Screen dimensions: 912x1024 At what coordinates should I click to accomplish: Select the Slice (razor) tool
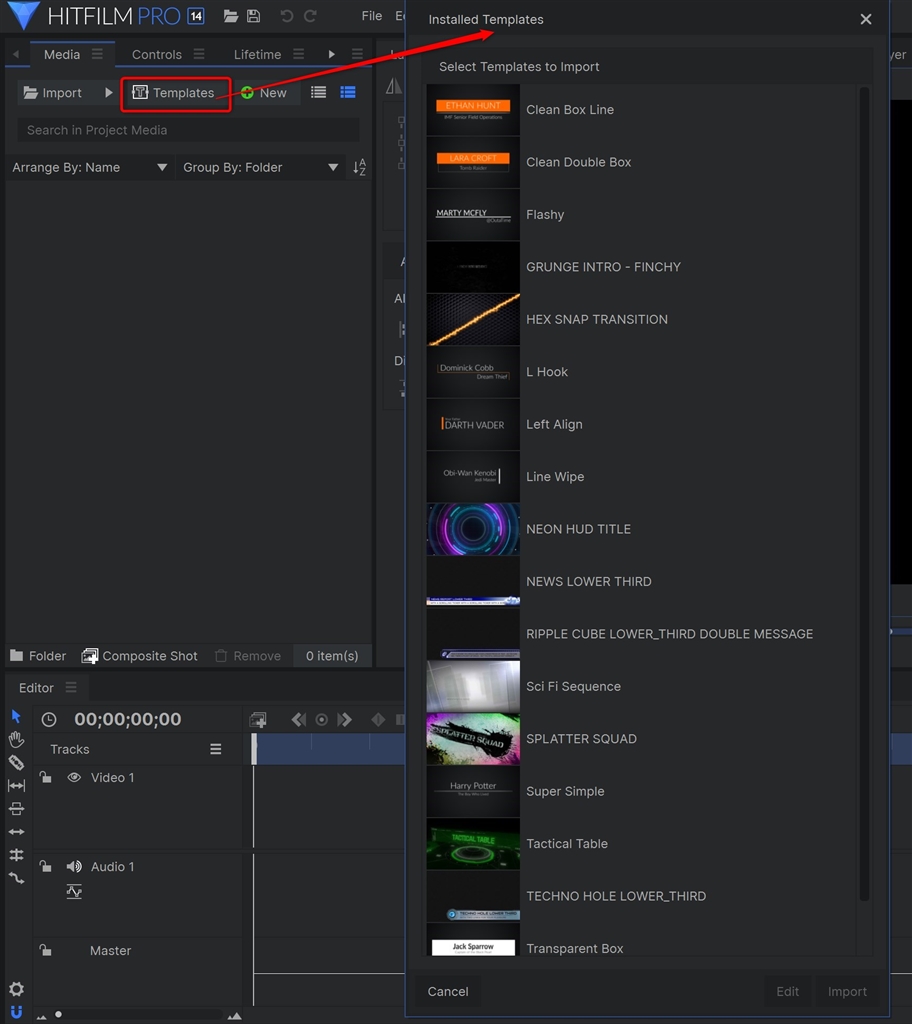click(x=16, y=763)
